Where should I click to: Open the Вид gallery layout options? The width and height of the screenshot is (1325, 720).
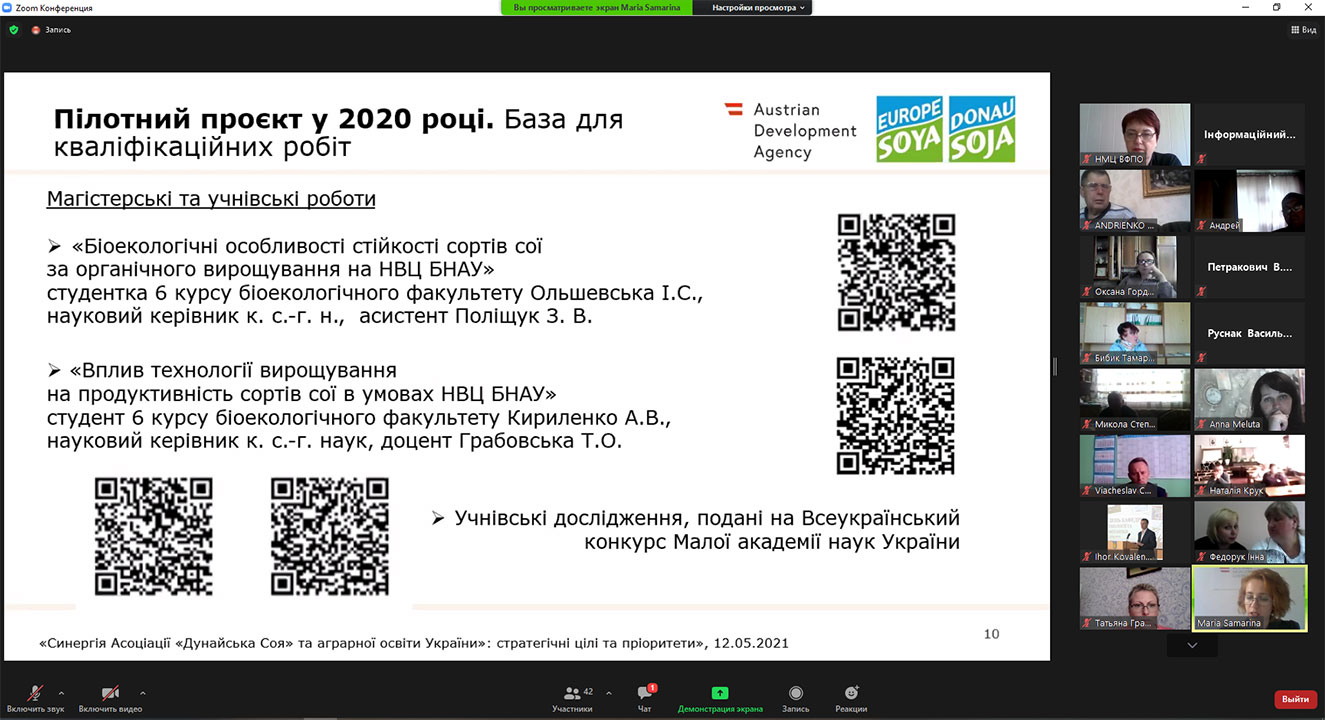click(x=1303, y=30)
